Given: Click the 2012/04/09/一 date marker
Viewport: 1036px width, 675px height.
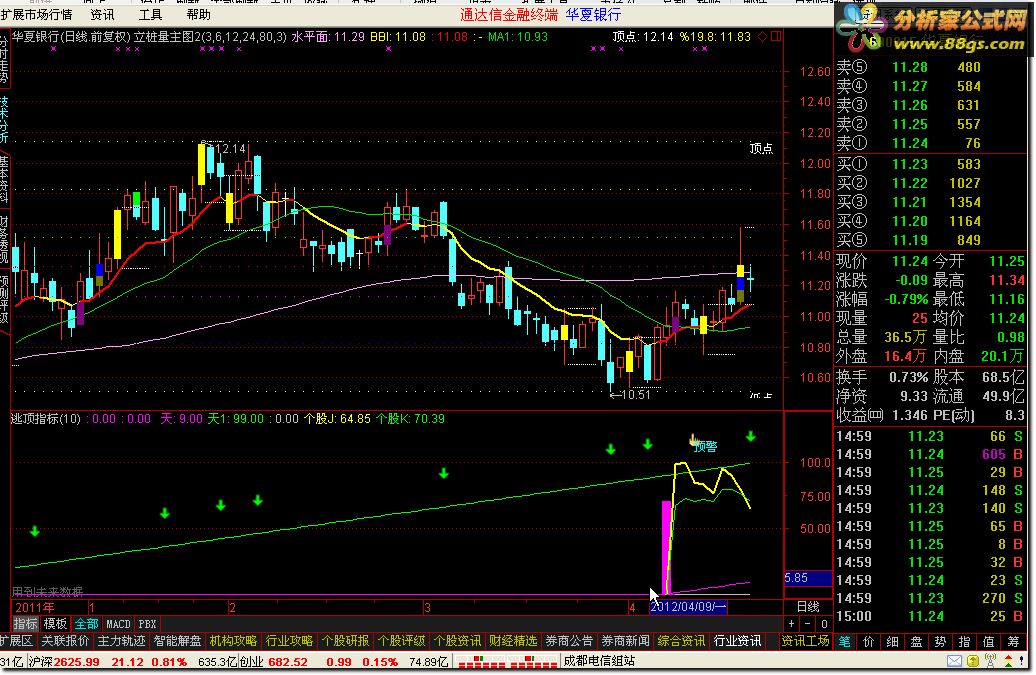Looking at the screenshot, I should (688, 607).
